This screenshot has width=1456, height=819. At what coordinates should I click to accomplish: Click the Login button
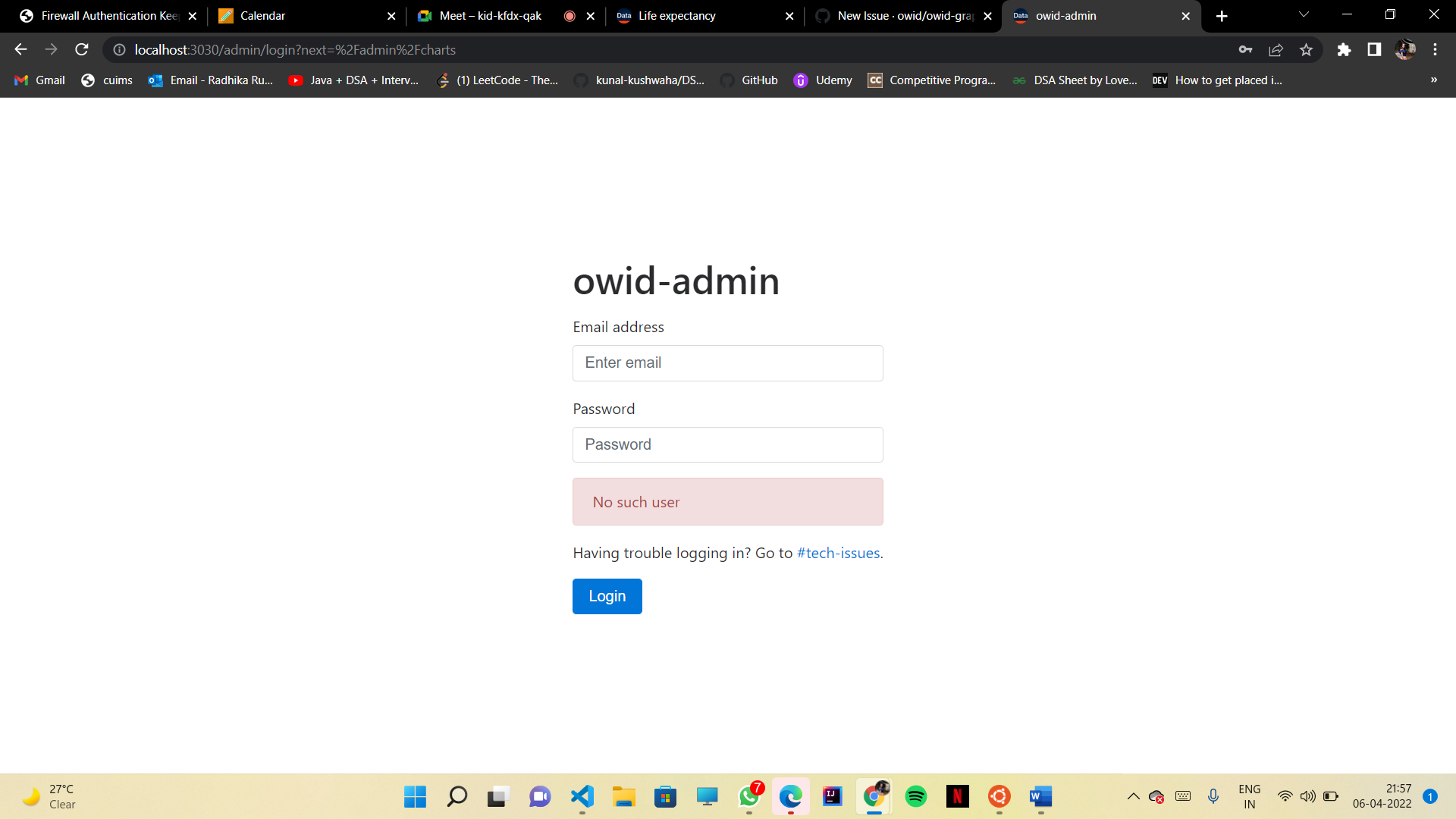[x=607, y=596]
